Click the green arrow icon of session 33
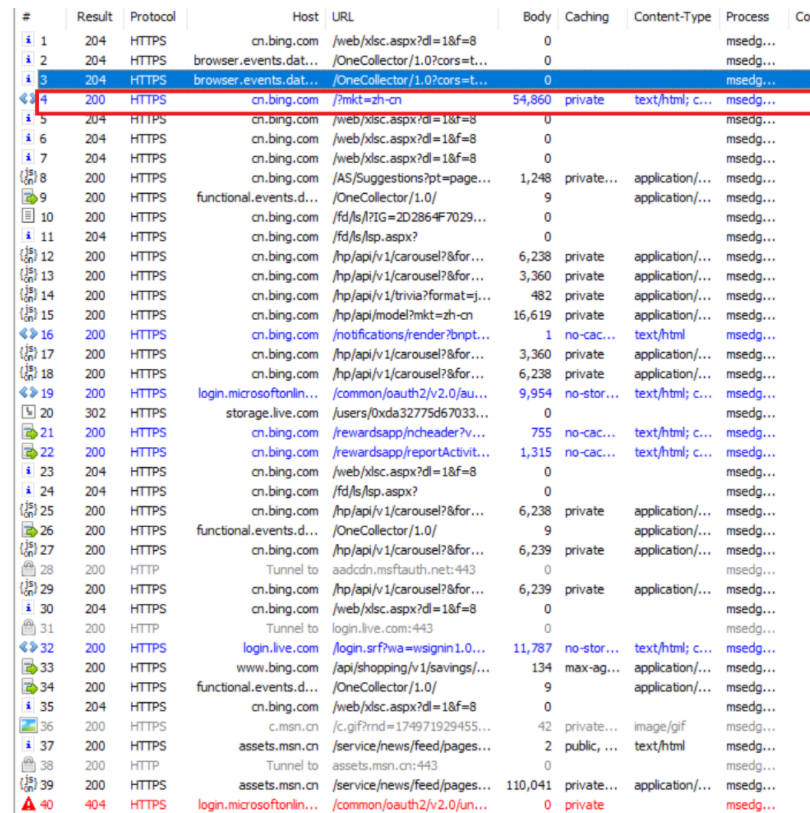 point(29,667)
